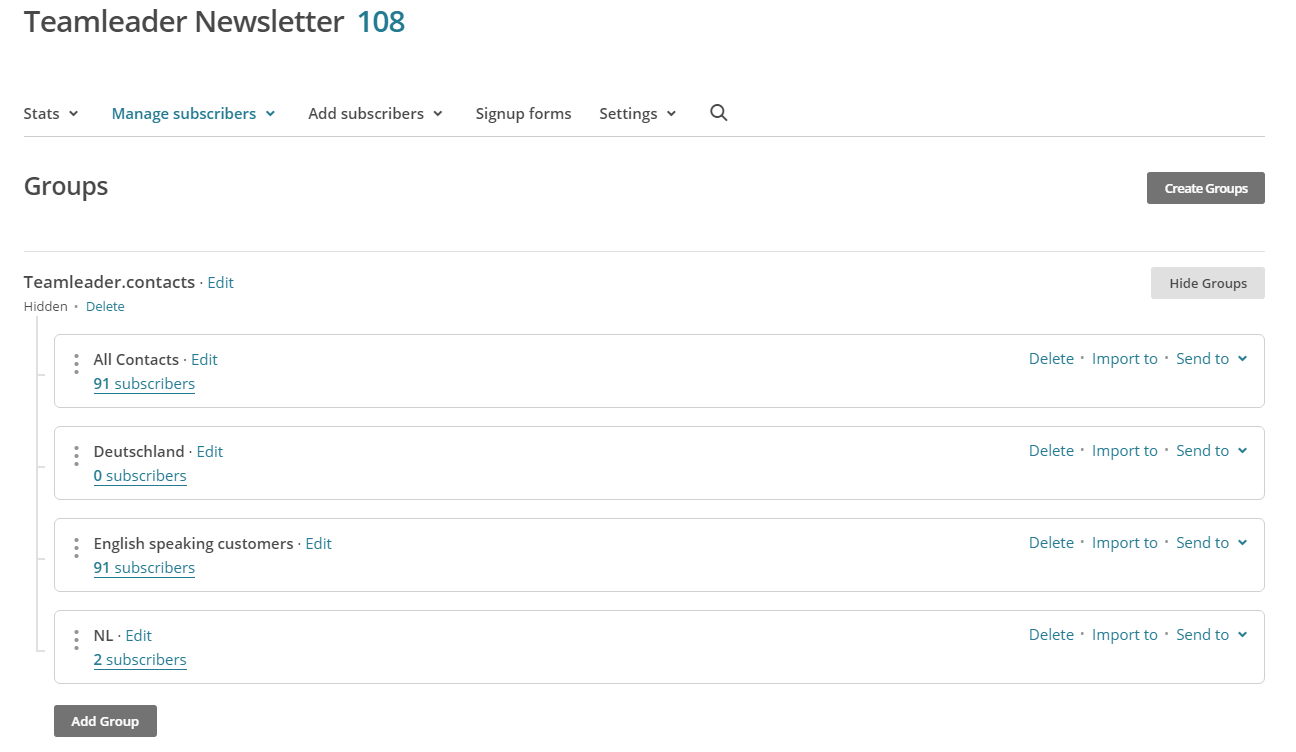Delete the All Contacts group

(x=1051, y=359)
